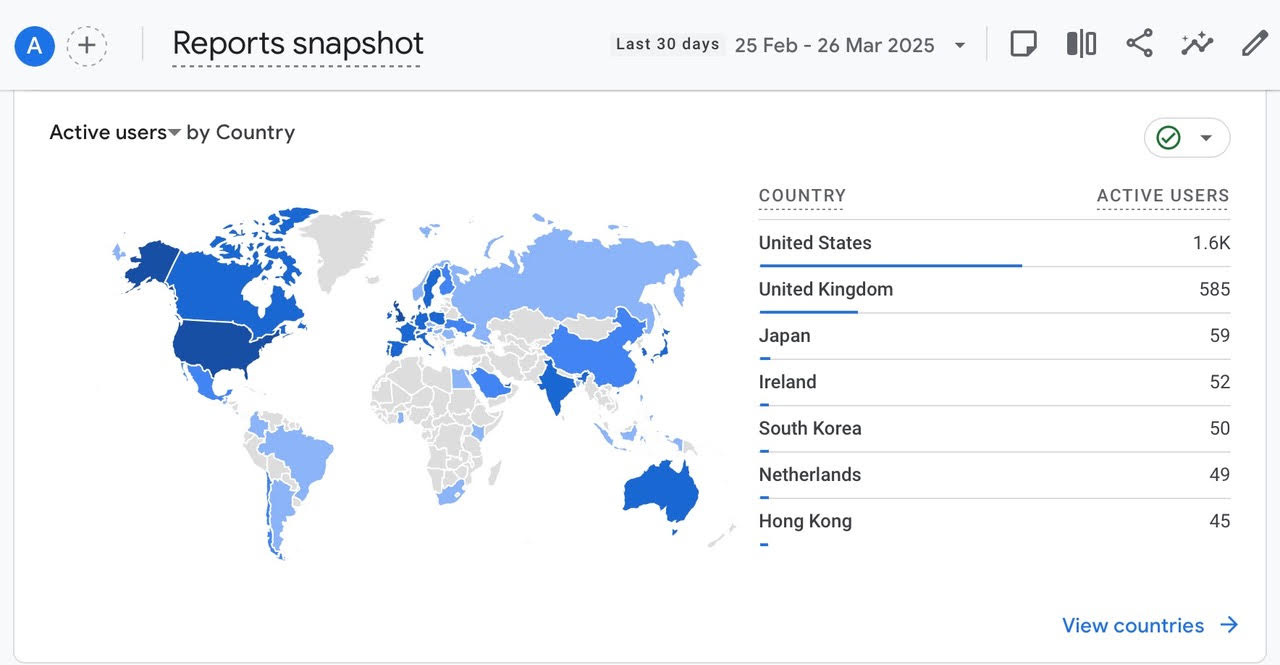Click the COUNTRY column header
Viewport: 1280px width, 665px height.
pyautogui.click(x=802, y=196)
